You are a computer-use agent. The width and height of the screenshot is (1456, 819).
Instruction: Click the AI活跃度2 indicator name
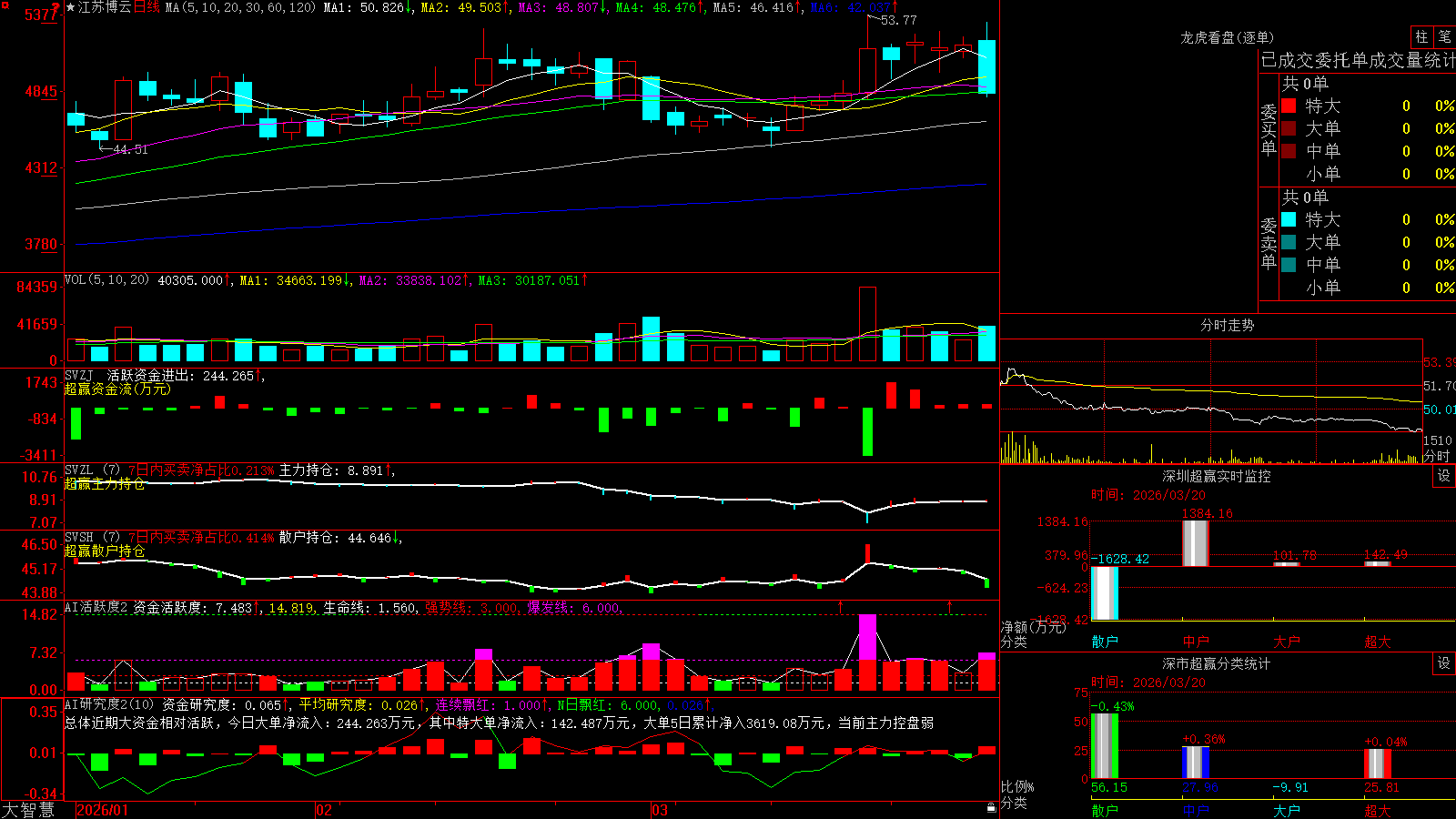tap(96, 608)
